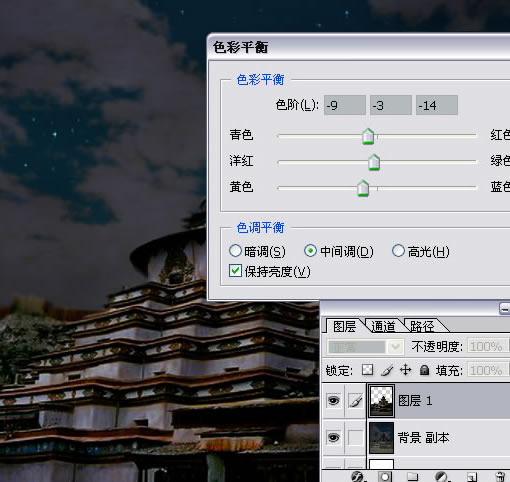Click the create new layer icon
This screenshot has width=510, height=482.
(x=472, y=477)
